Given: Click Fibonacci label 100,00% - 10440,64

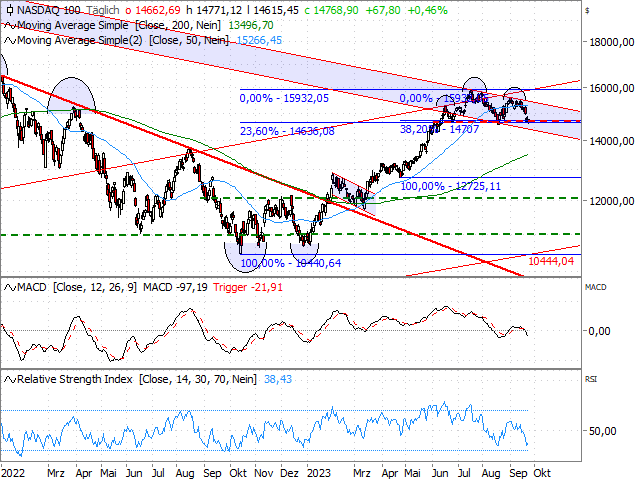Looking at the screenshot, I should 291,263.
